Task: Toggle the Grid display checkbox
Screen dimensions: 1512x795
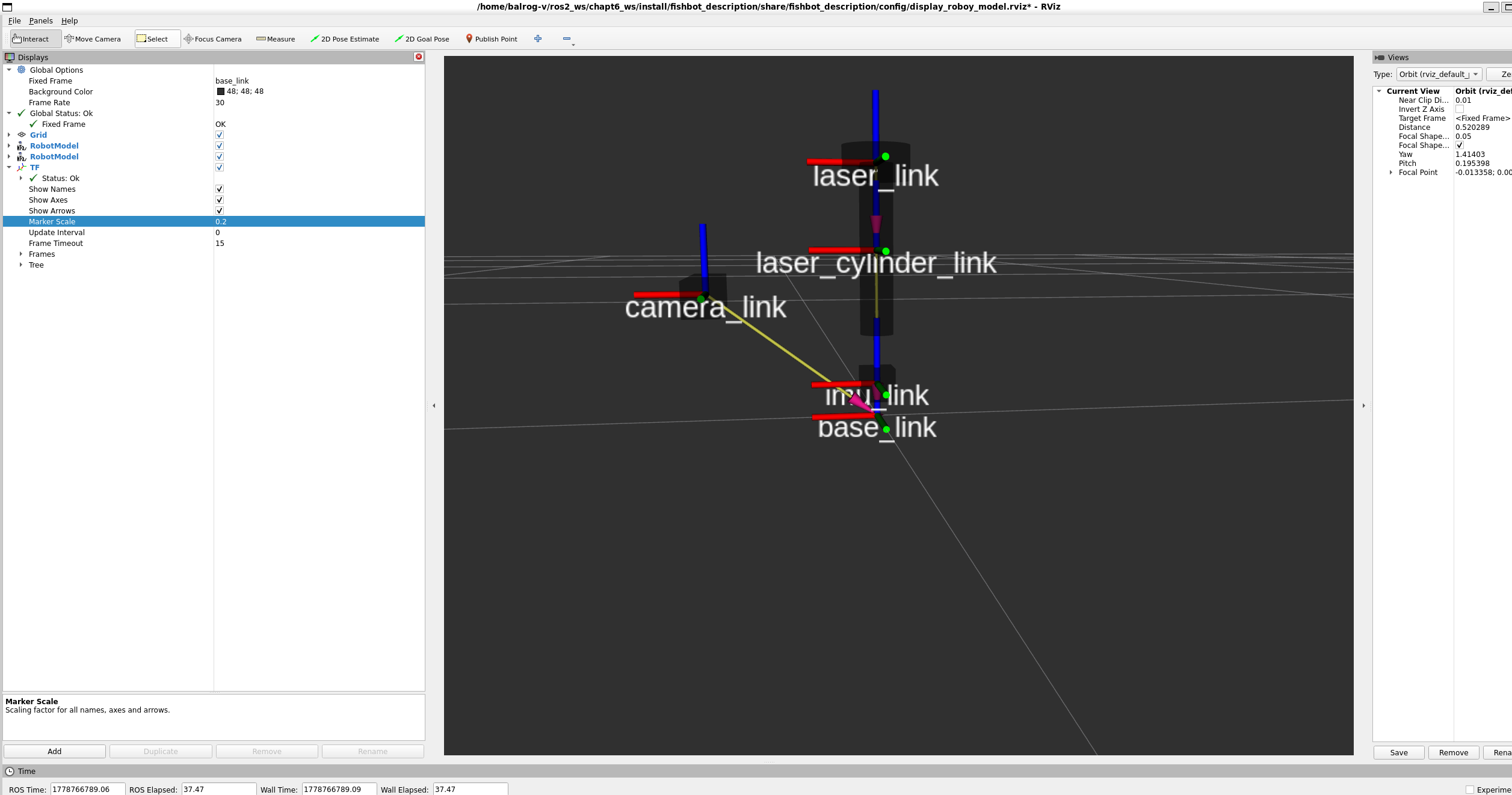Action: pos(220,135)
